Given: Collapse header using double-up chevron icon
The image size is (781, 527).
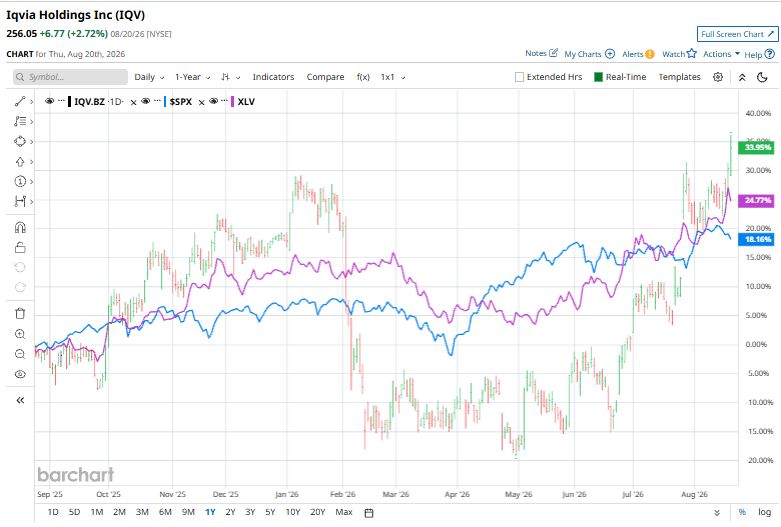Looking at the screenshot, I should coord(742,77).
